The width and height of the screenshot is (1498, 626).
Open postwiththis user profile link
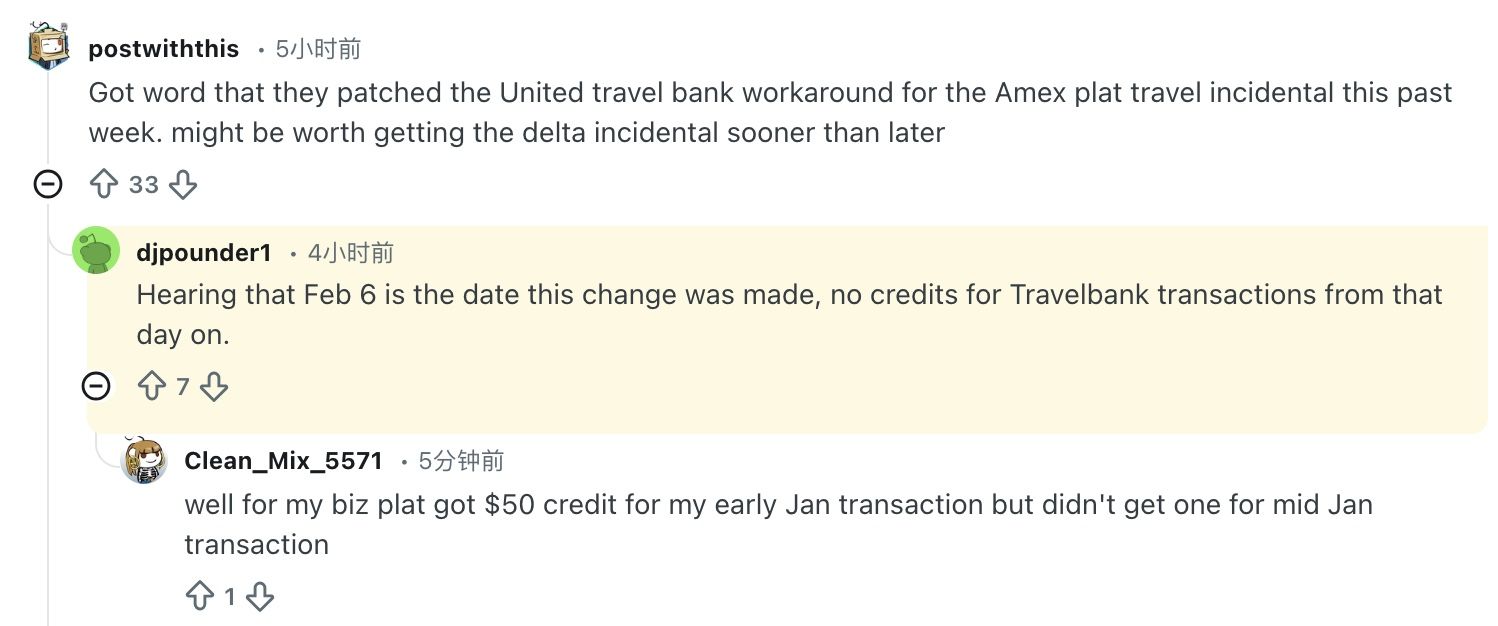pos(164,48)
